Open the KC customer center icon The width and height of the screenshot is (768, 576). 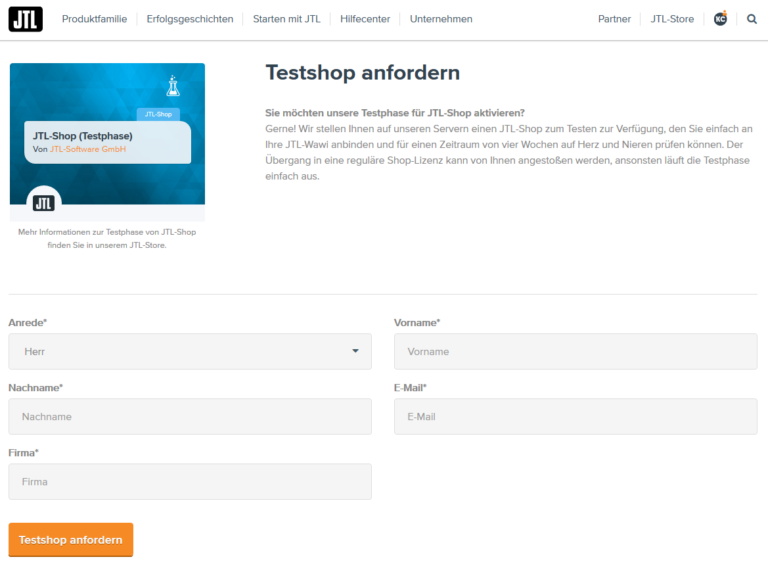point(720,19)
